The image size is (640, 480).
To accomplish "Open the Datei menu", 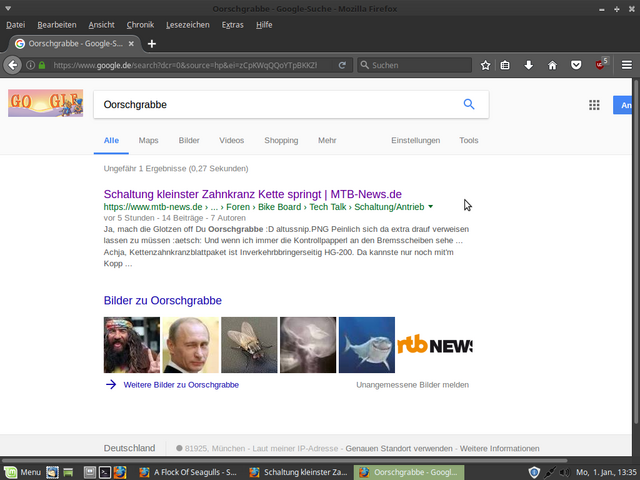I will pyautogui.click(x=16, y=25).
